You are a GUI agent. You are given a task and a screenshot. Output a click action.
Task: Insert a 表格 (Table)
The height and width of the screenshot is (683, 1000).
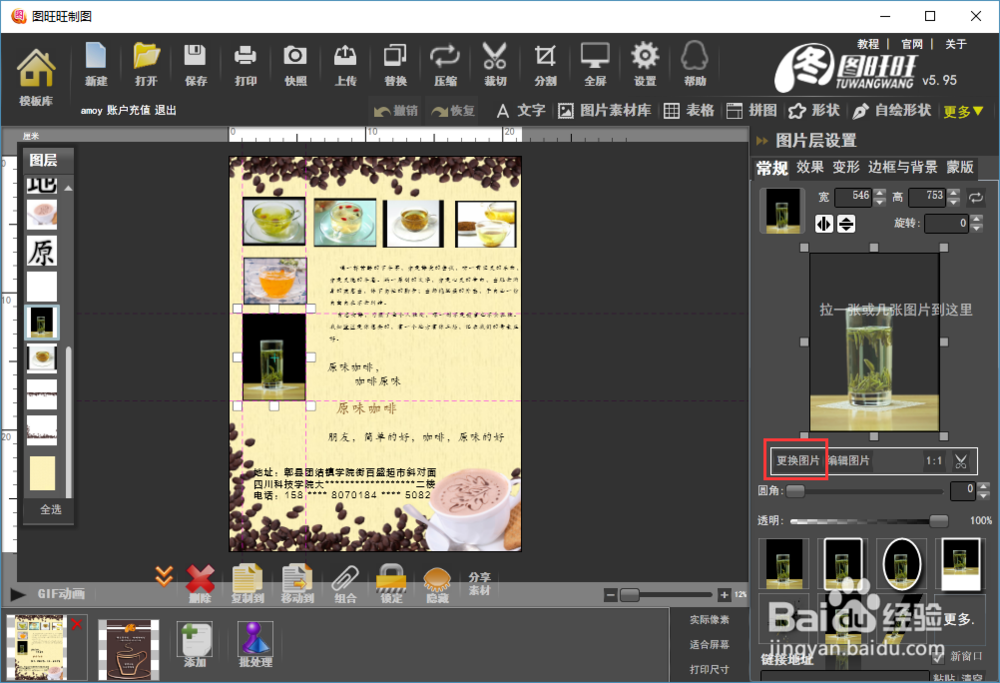(689, 111)
